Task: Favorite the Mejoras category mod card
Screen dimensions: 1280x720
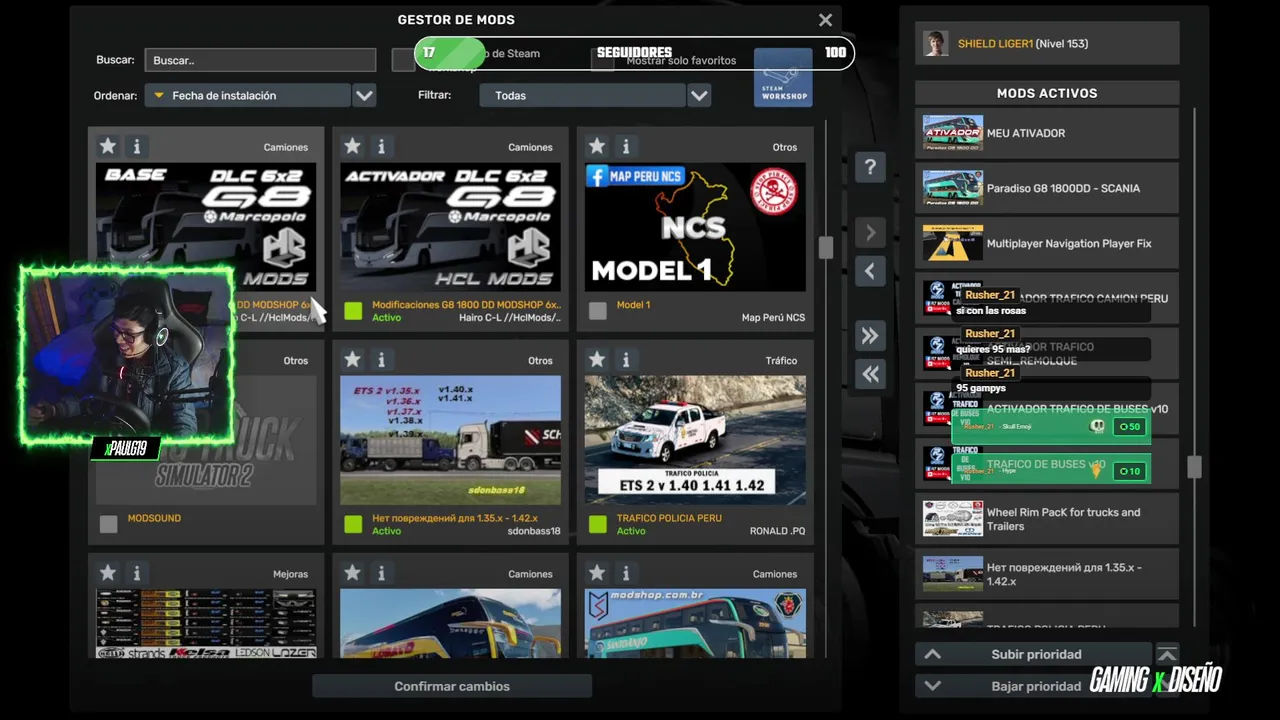Action: (x=108, y=573)
